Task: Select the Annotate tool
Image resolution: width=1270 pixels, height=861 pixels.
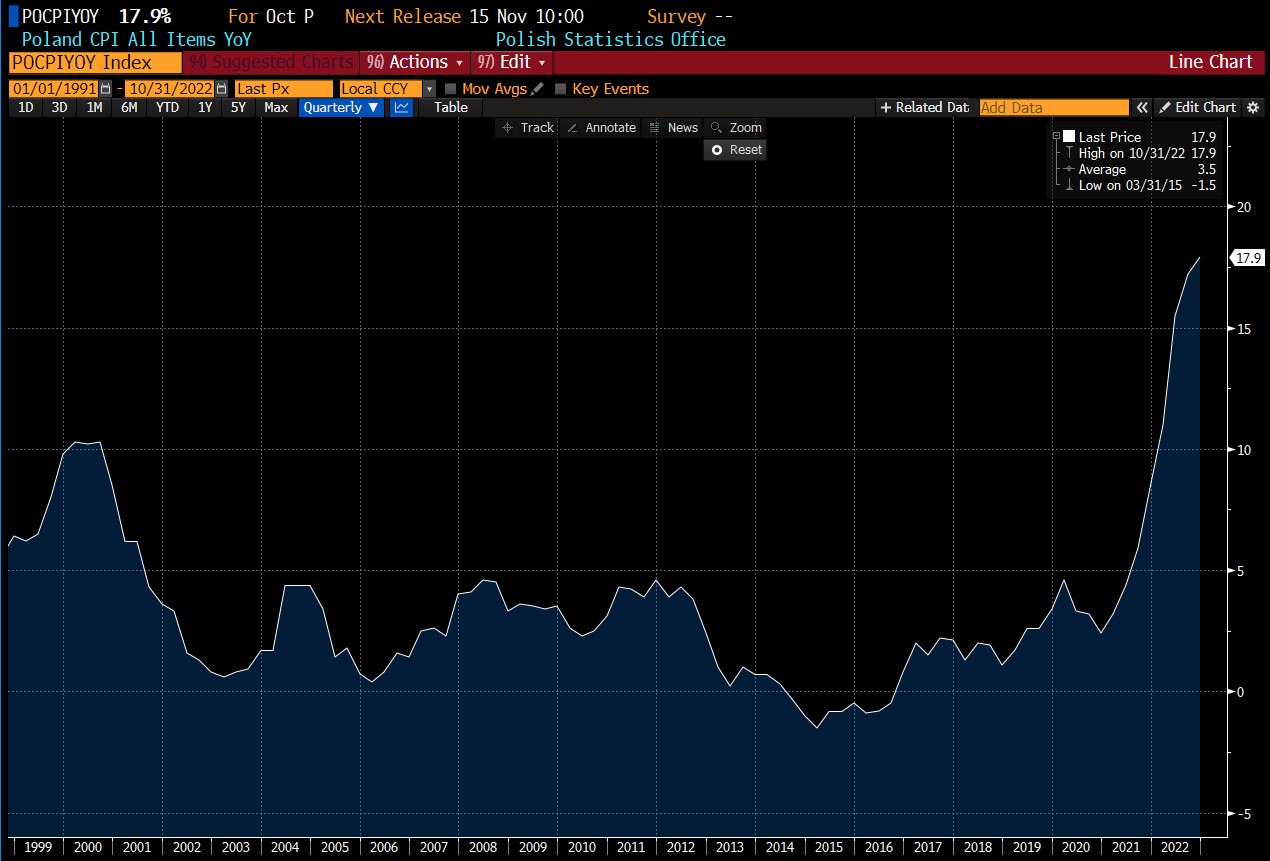Action: click(601, 127)
